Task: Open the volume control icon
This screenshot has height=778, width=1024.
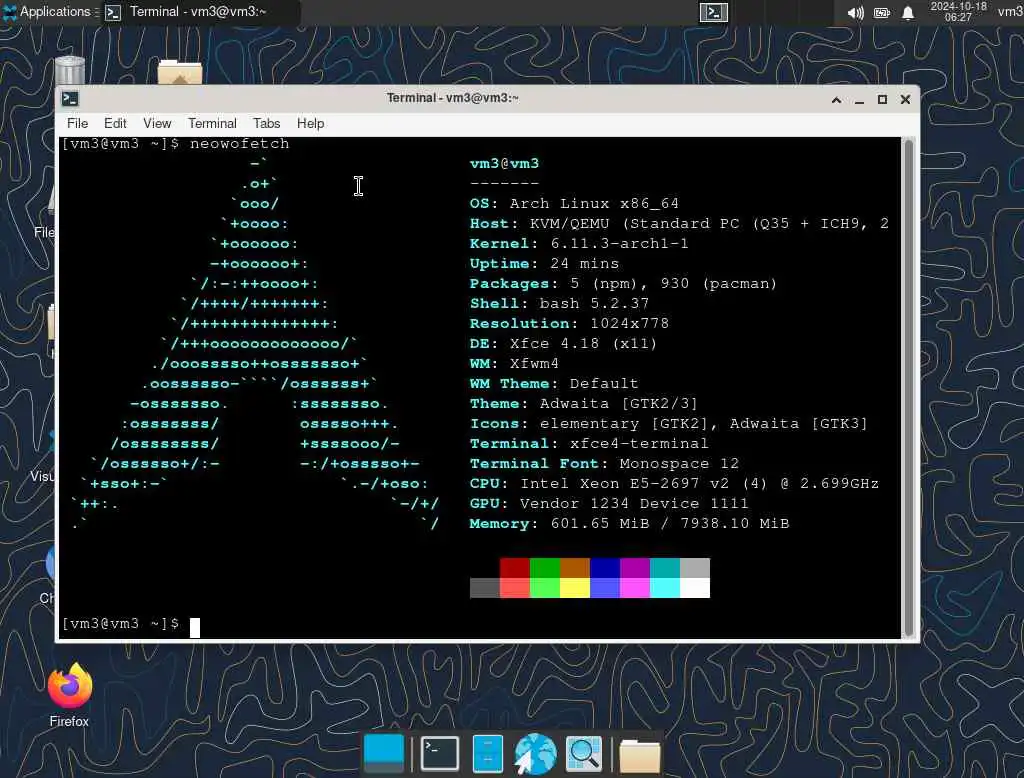Action: coord(856,12)
